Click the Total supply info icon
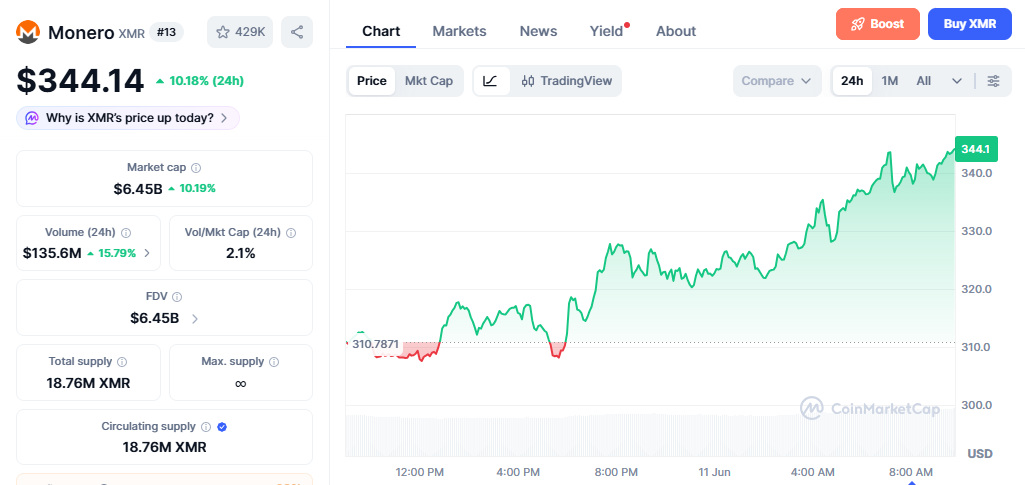The height and width of the screenshot is (485, 1025). point(122,361)
